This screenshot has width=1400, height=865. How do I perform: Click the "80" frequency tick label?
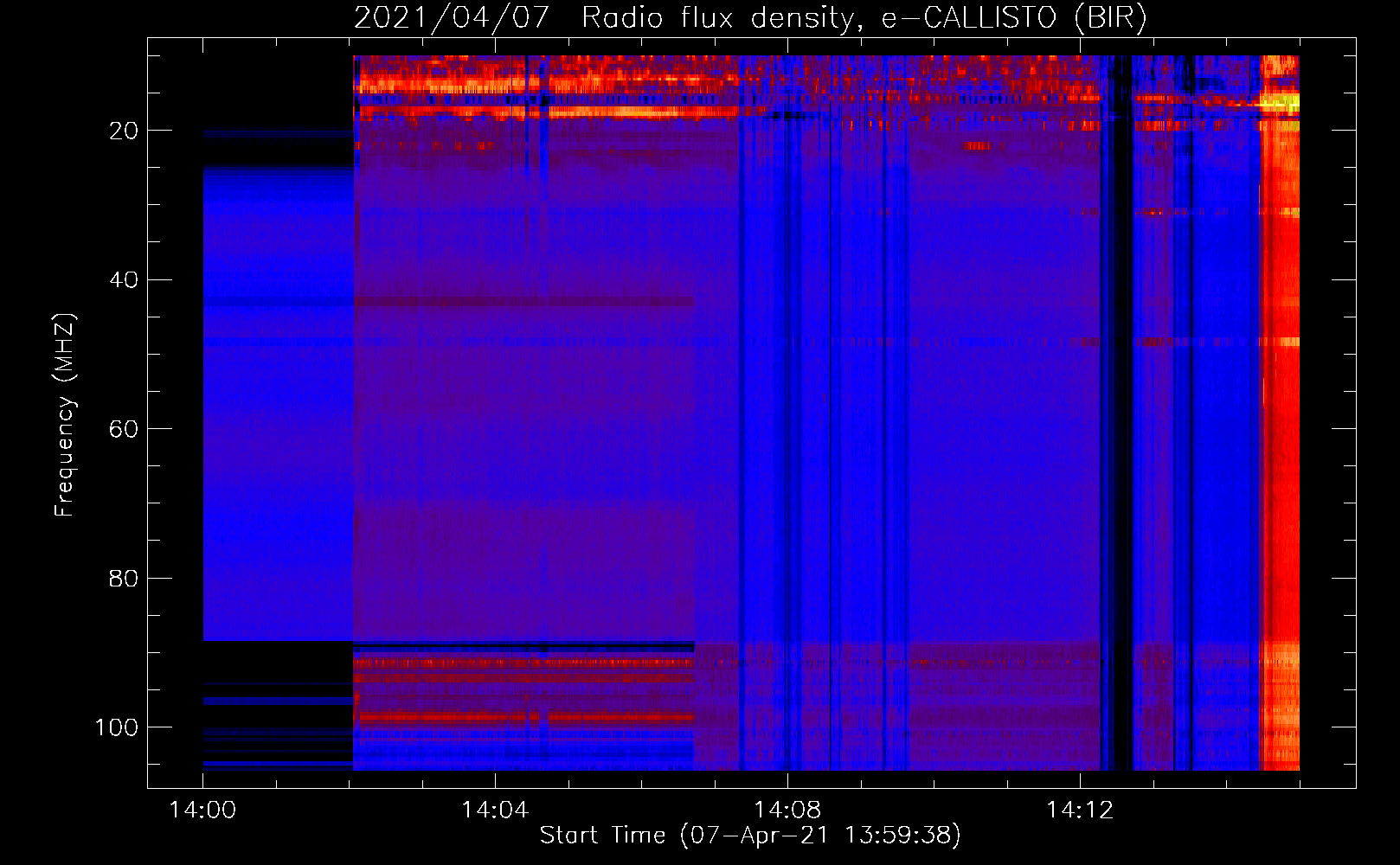point(124,578)
